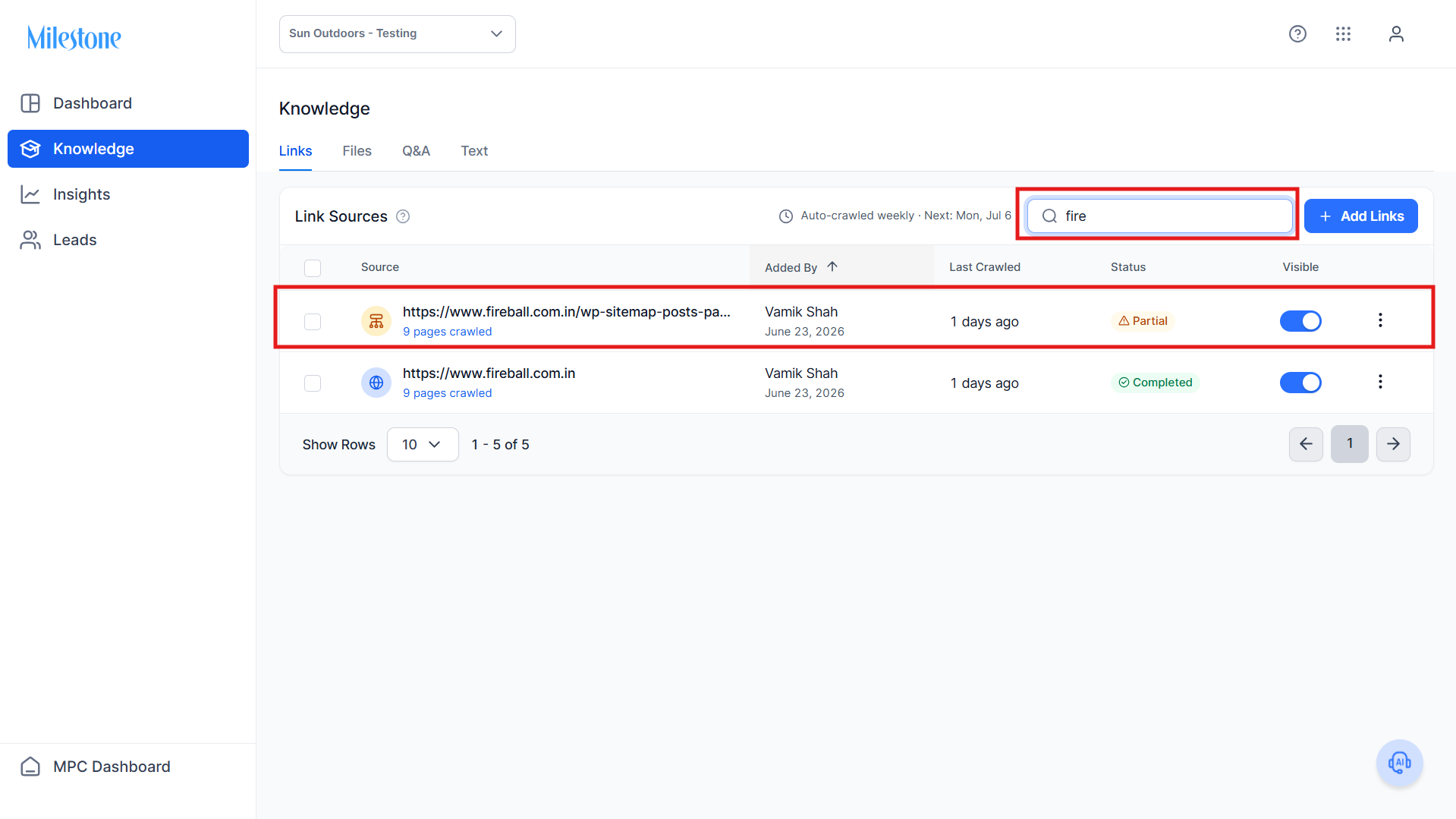Open the help question mark icon in header
Screen dimensions: 1456x819
1297,34
